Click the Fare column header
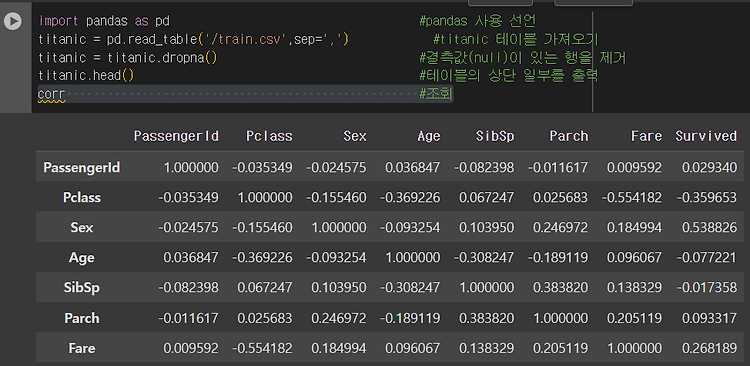Image resolution: width=750 pixels, height=366 pixels. (x=646, y=136)
